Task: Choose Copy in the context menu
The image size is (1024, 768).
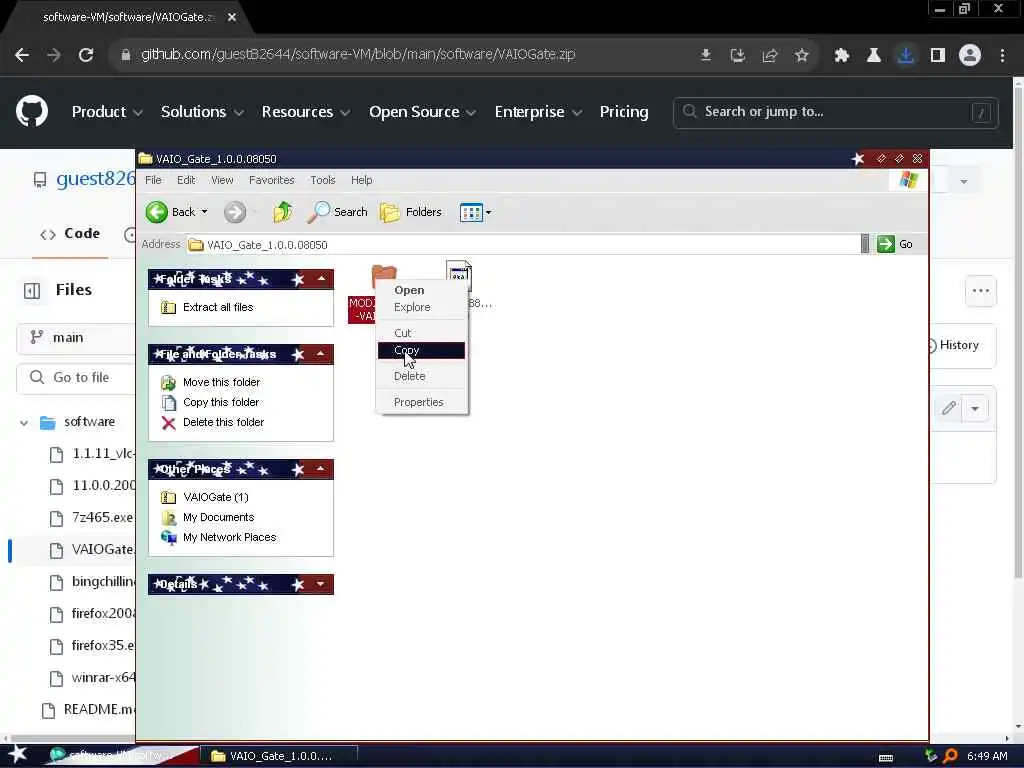Action: point(421,351)
